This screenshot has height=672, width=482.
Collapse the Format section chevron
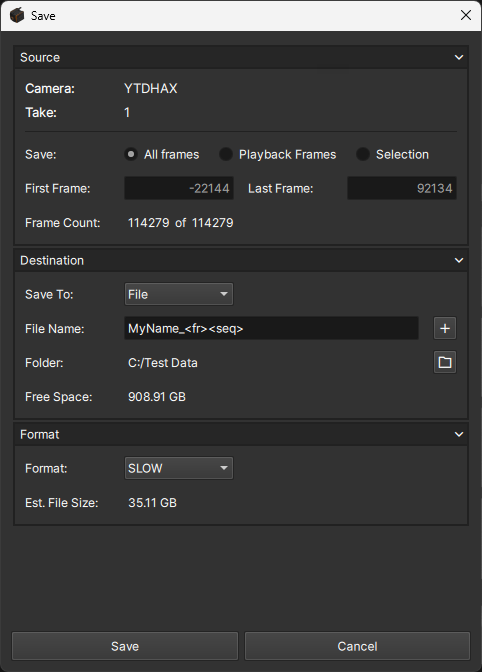click(458, 435)
